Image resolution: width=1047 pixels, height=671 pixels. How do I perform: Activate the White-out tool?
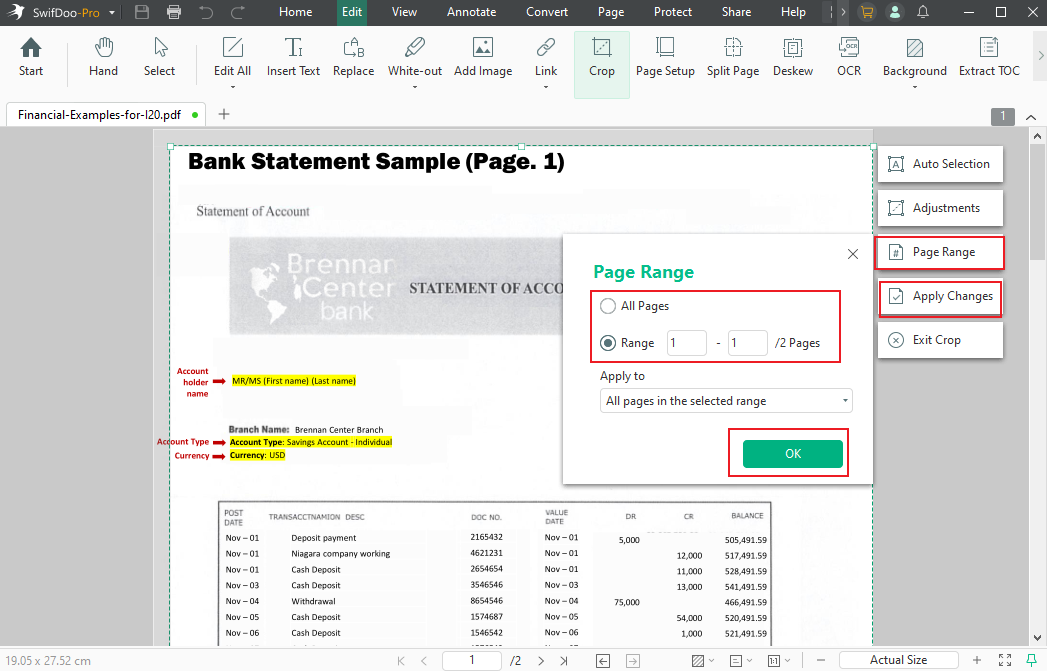[x=414, y=55]
